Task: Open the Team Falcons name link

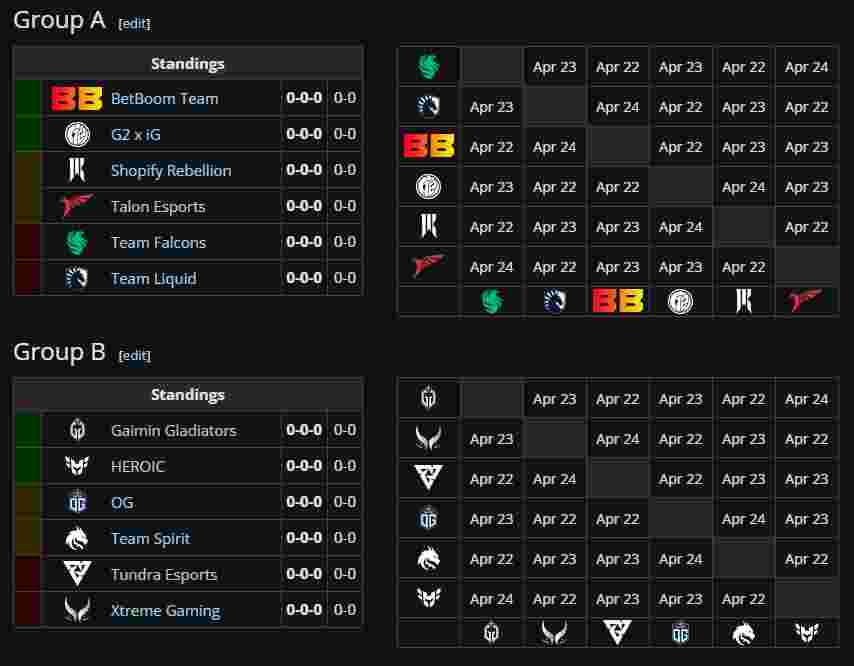Action: tap(158, 242)
